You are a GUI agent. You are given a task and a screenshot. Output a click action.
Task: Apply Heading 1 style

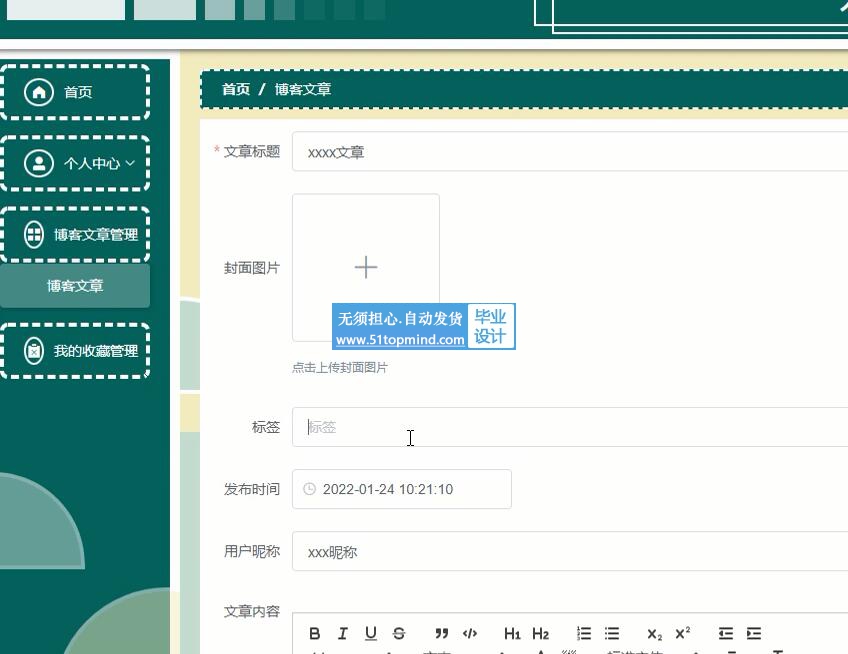coord(512,633)
